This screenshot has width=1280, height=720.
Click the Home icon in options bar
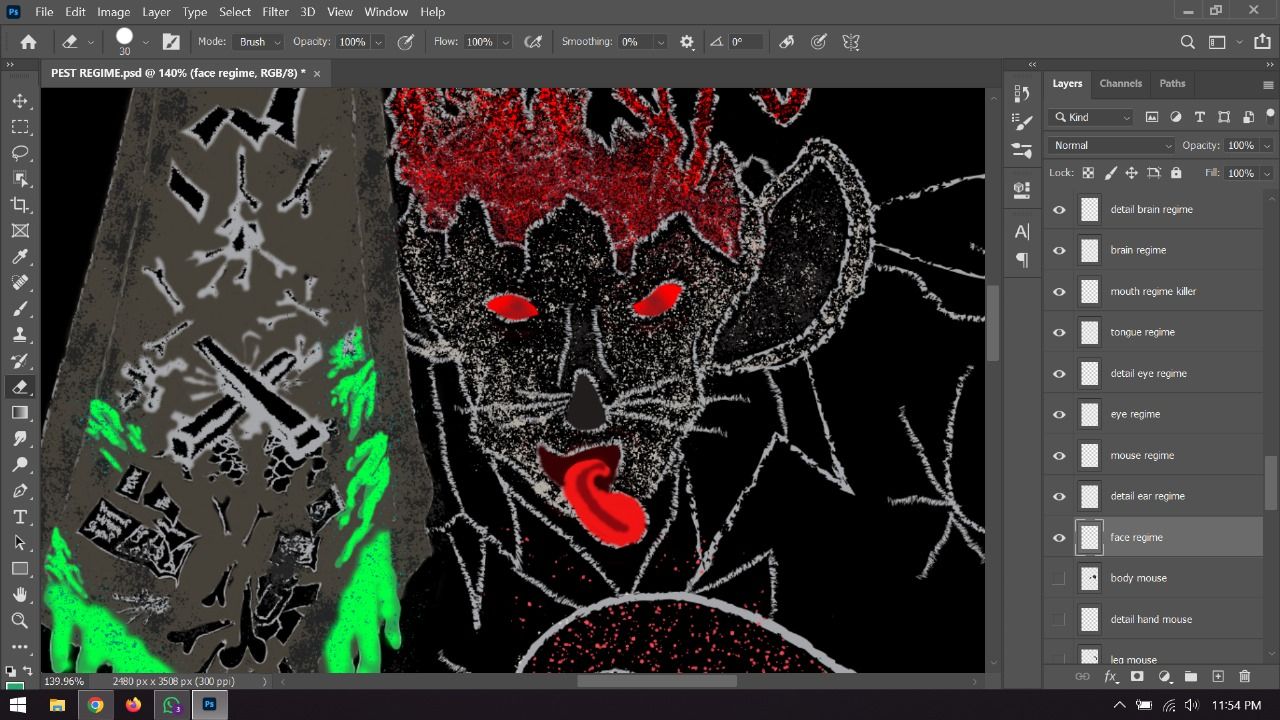(28, 42)
